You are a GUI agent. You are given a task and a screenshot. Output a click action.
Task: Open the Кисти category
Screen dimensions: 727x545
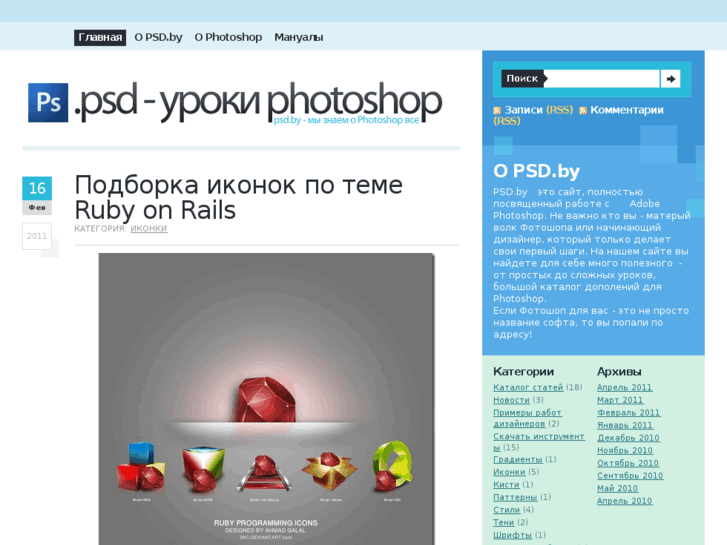pyautogui.click(x=506, y=484)
